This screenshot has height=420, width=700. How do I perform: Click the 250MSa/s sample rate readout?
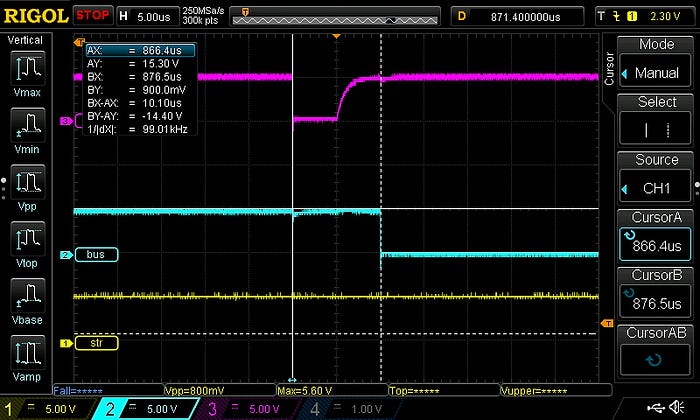click(x=203, y=11)
